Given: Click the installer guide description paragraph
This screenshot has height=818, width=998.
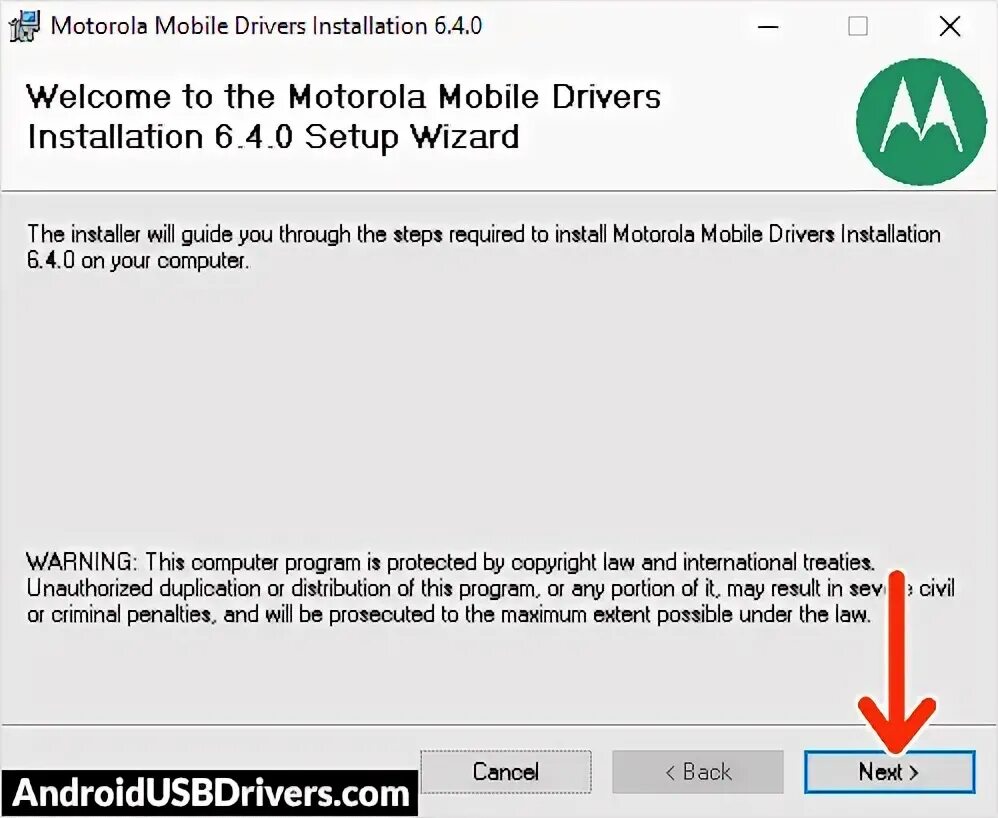Looking at the screenshot, I should (x=484, y=247).
